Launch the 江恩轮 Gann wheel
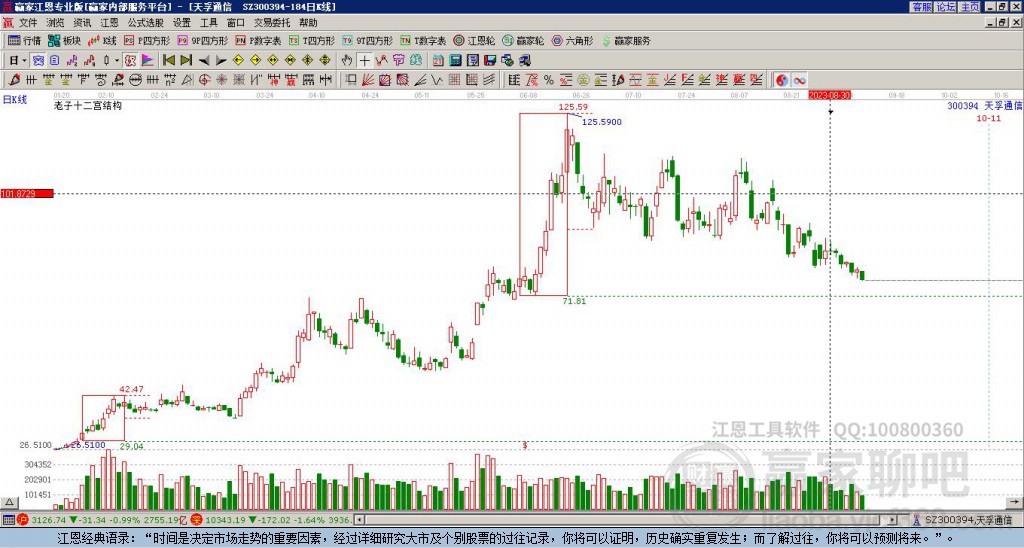This screenshot has height=548, width=1024. coord(474,40)
